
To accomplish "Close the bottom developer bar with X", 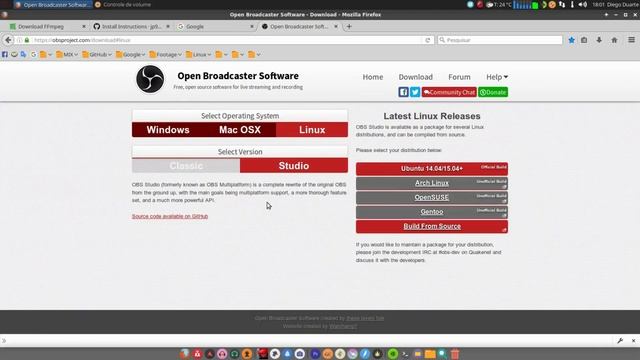I will pos(633,340).
